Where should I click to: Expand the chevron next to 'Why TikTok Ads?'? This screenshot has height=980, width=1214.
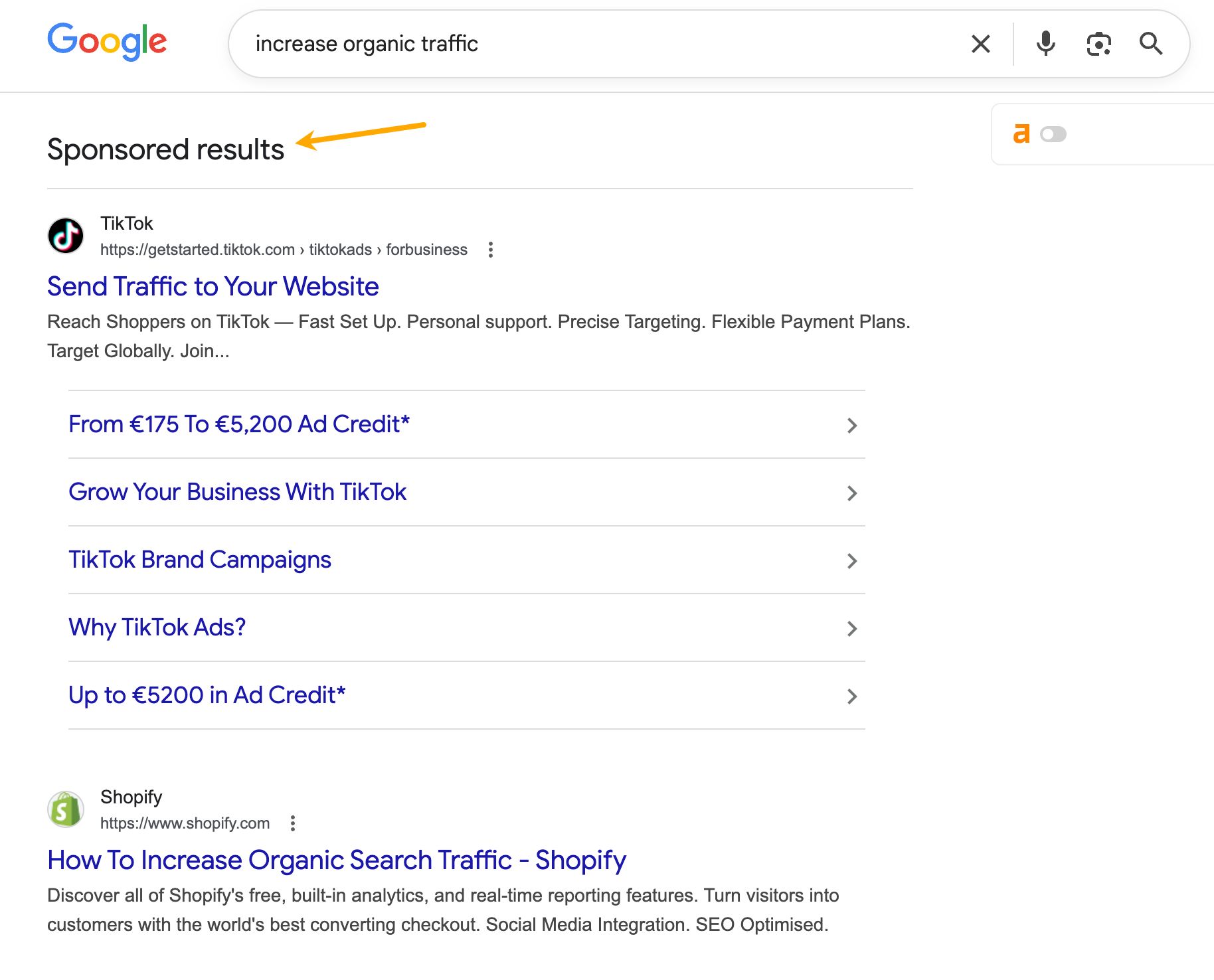pos(852,629)
